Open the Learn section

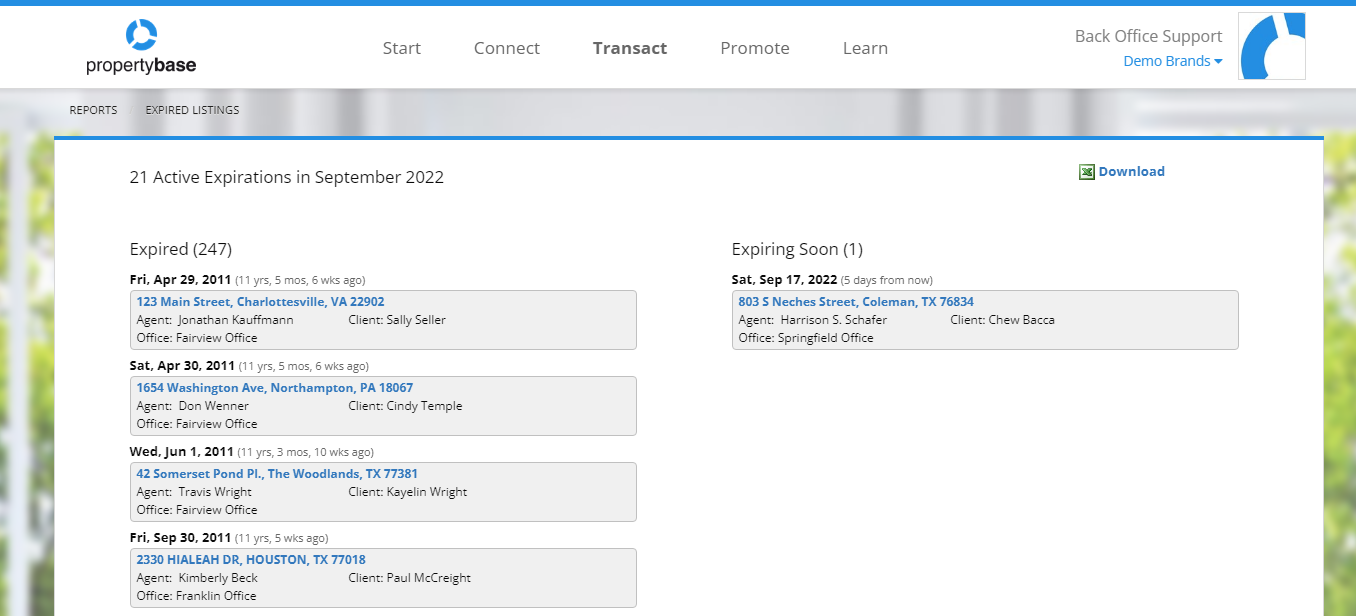click(864, 47)
